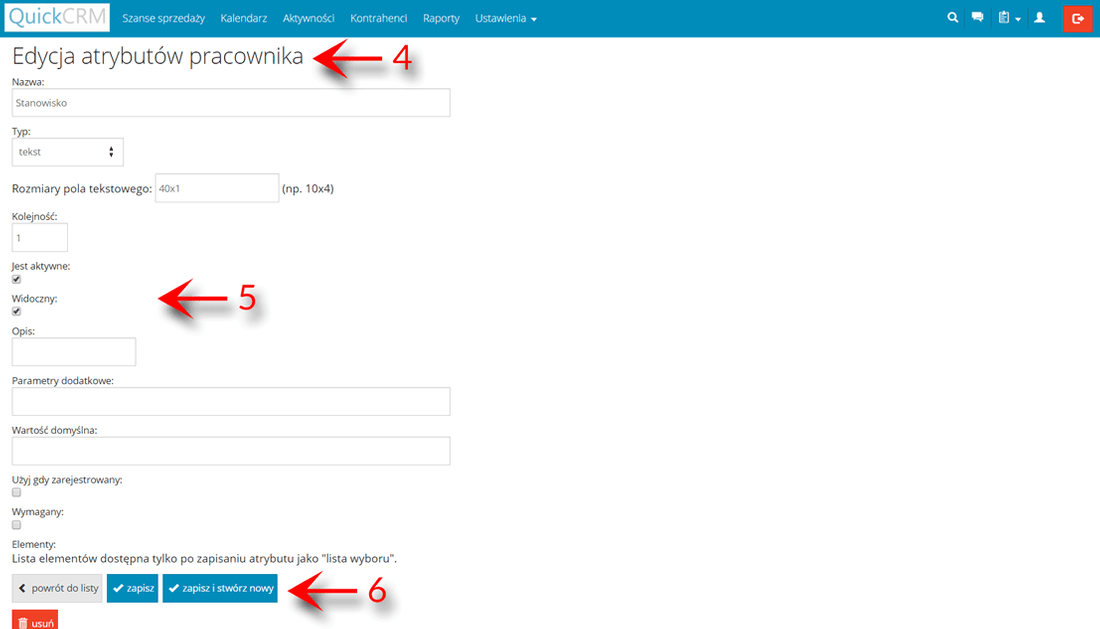The height and width of the screenshot is (629, 1100).
Task: Click zapisz i stwórz nowy button
Action: coord(220,588)
